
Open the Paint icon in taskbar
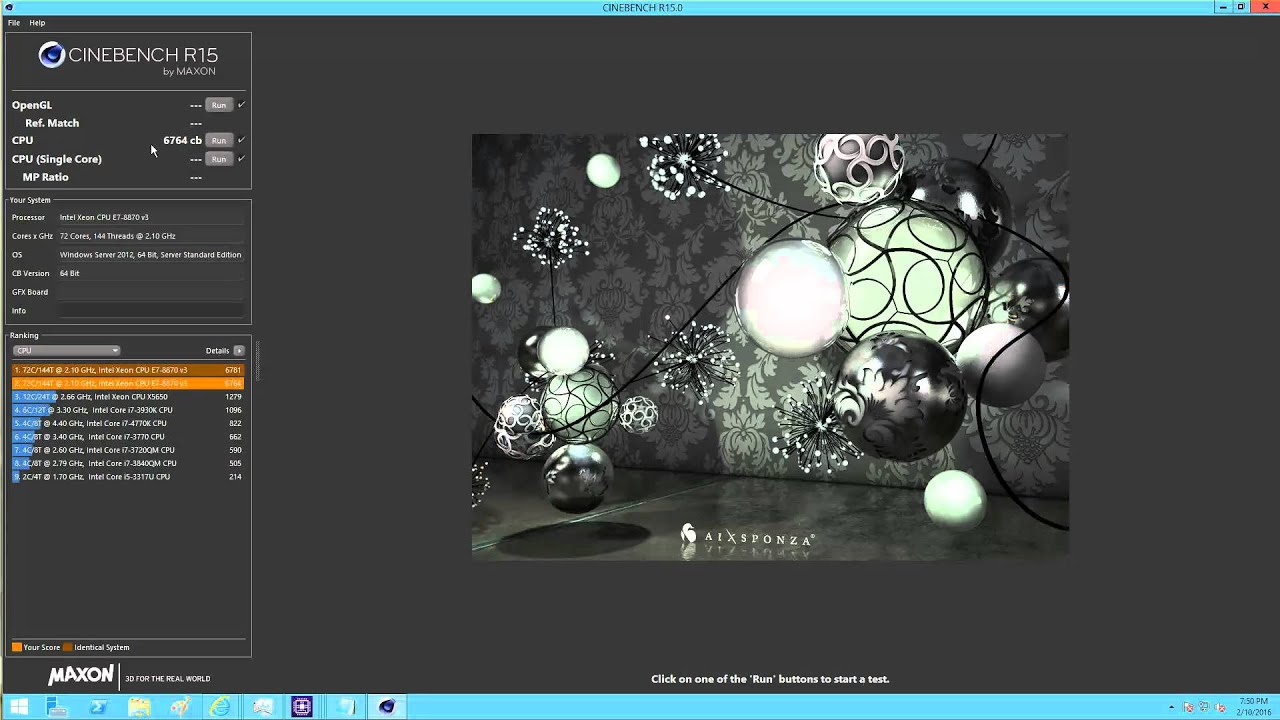click(180, 707)
